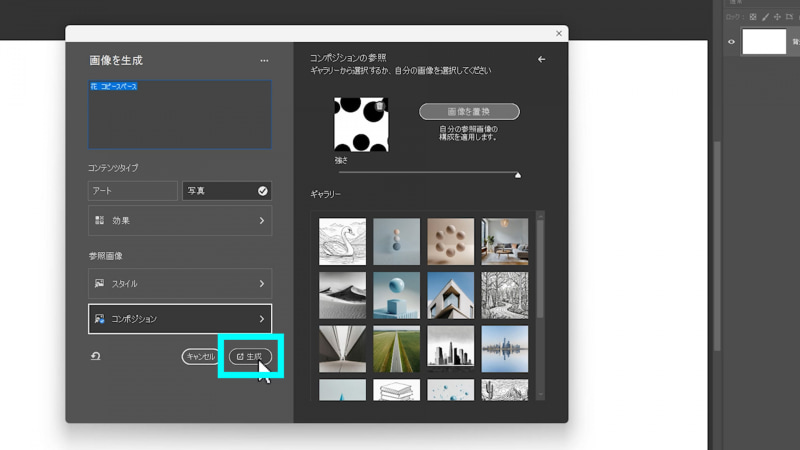
Task: Choose the grayscale sand dunes gallery image
Action: [342, 295]
